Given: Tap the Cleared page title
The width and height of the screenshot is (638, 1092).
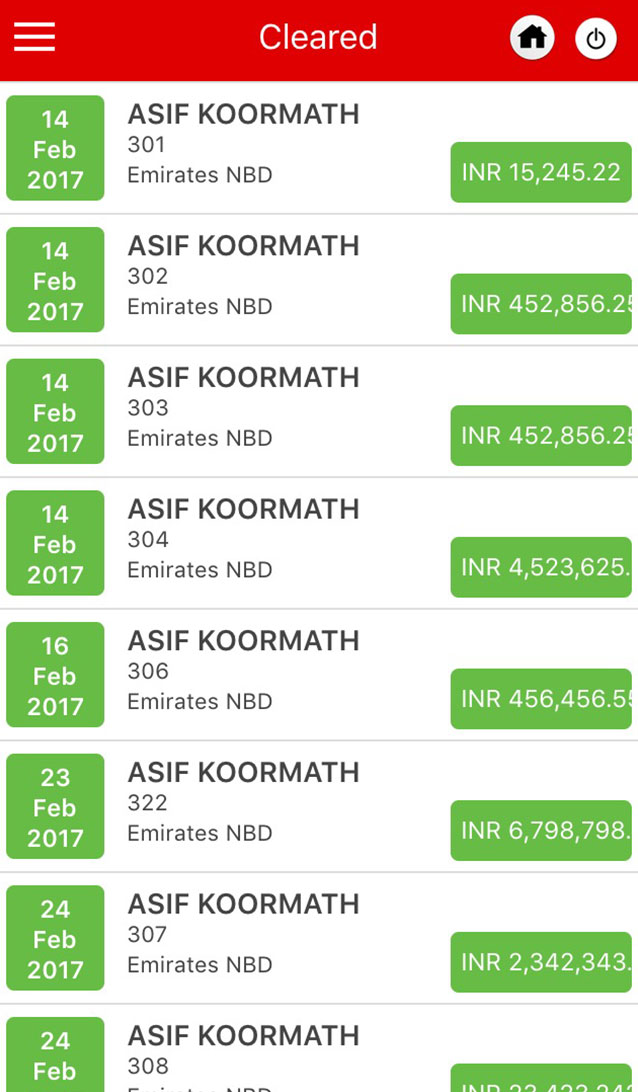Looking at the screenshot, I should click(x=318, y=38).
